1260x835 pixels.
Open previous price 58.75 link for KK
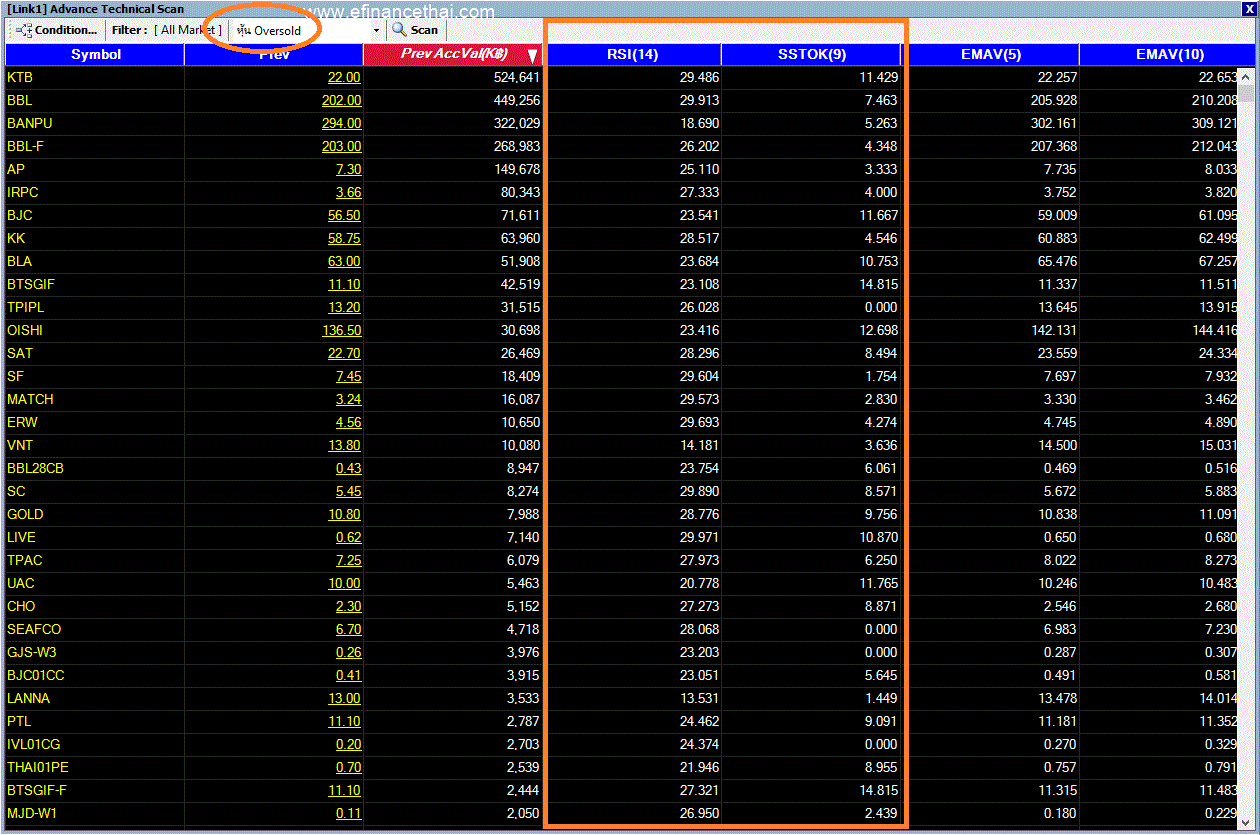tap(344, 238)
